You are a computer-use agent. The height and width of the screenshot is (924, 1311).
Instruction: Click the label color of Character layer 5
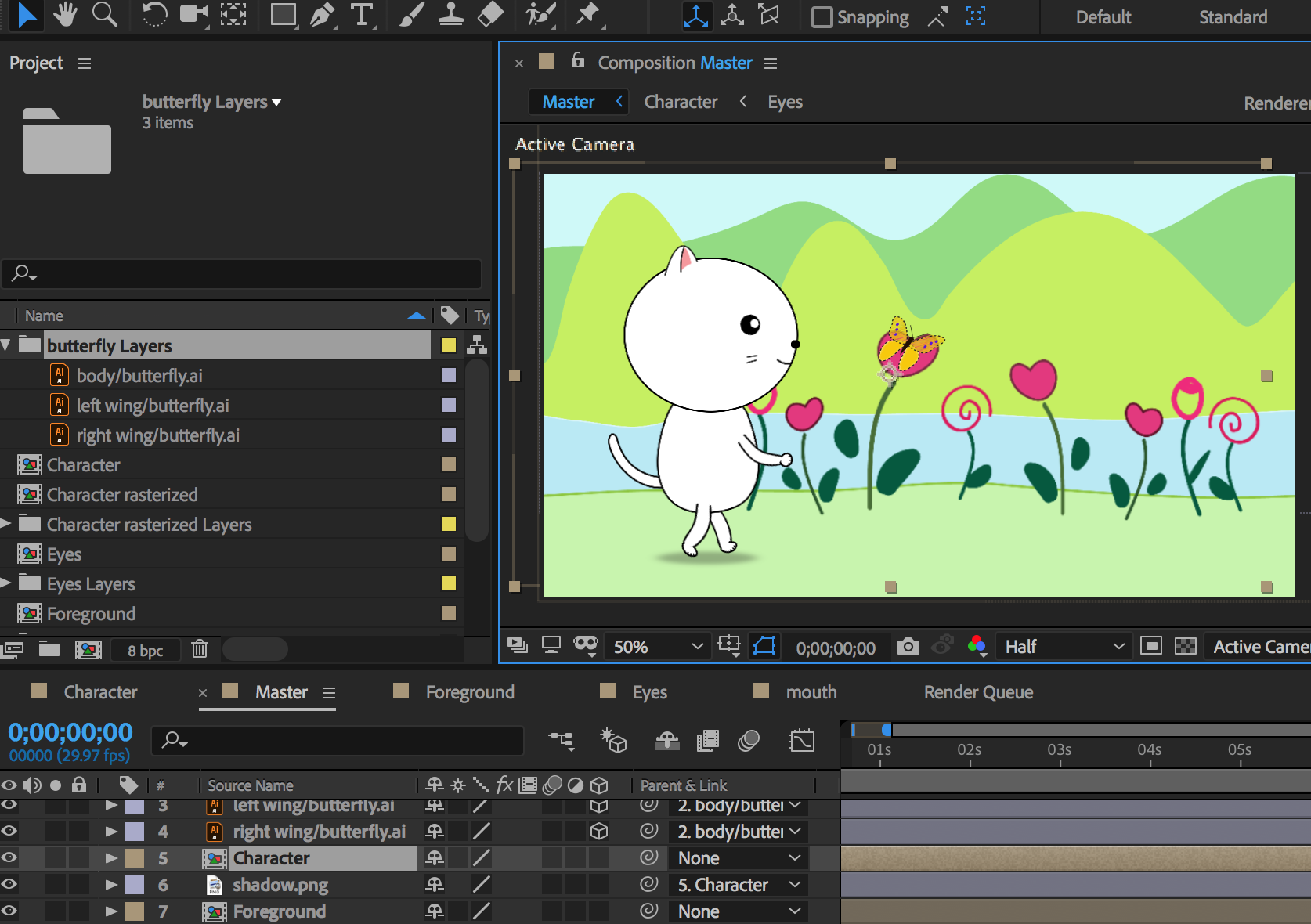tap(135, 858)
